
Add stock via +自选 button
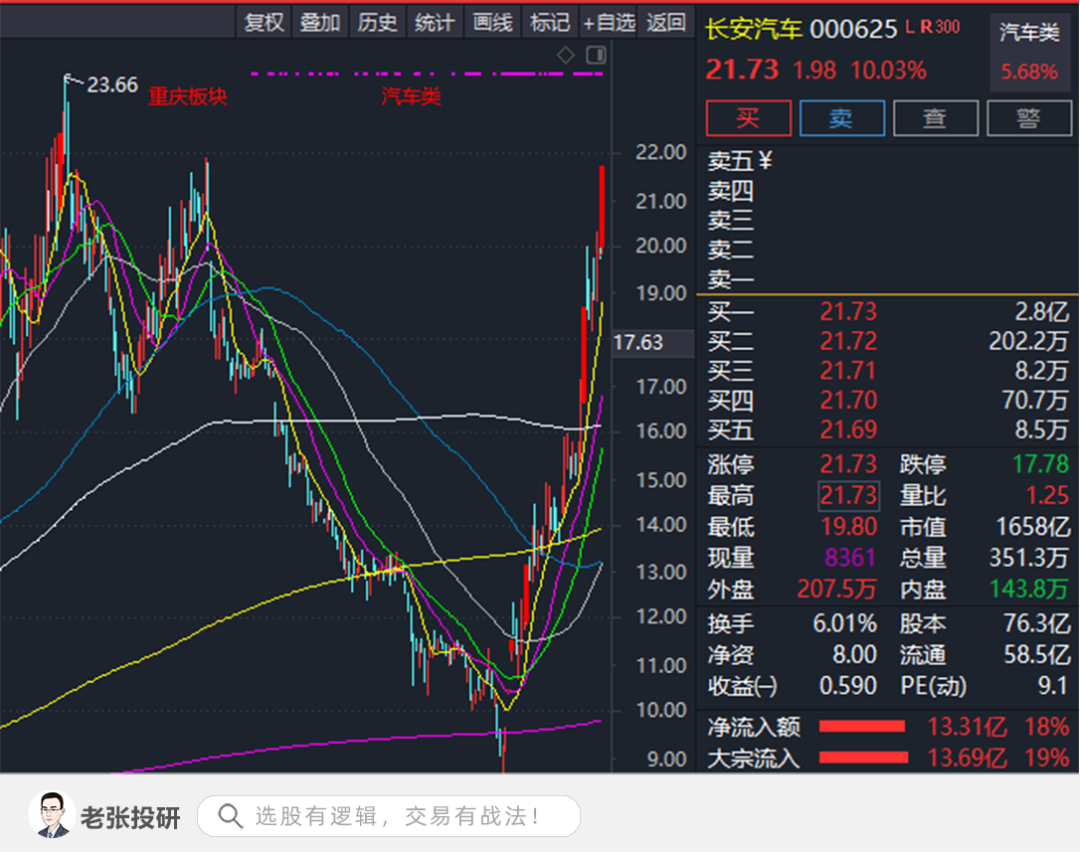[608, 22]
